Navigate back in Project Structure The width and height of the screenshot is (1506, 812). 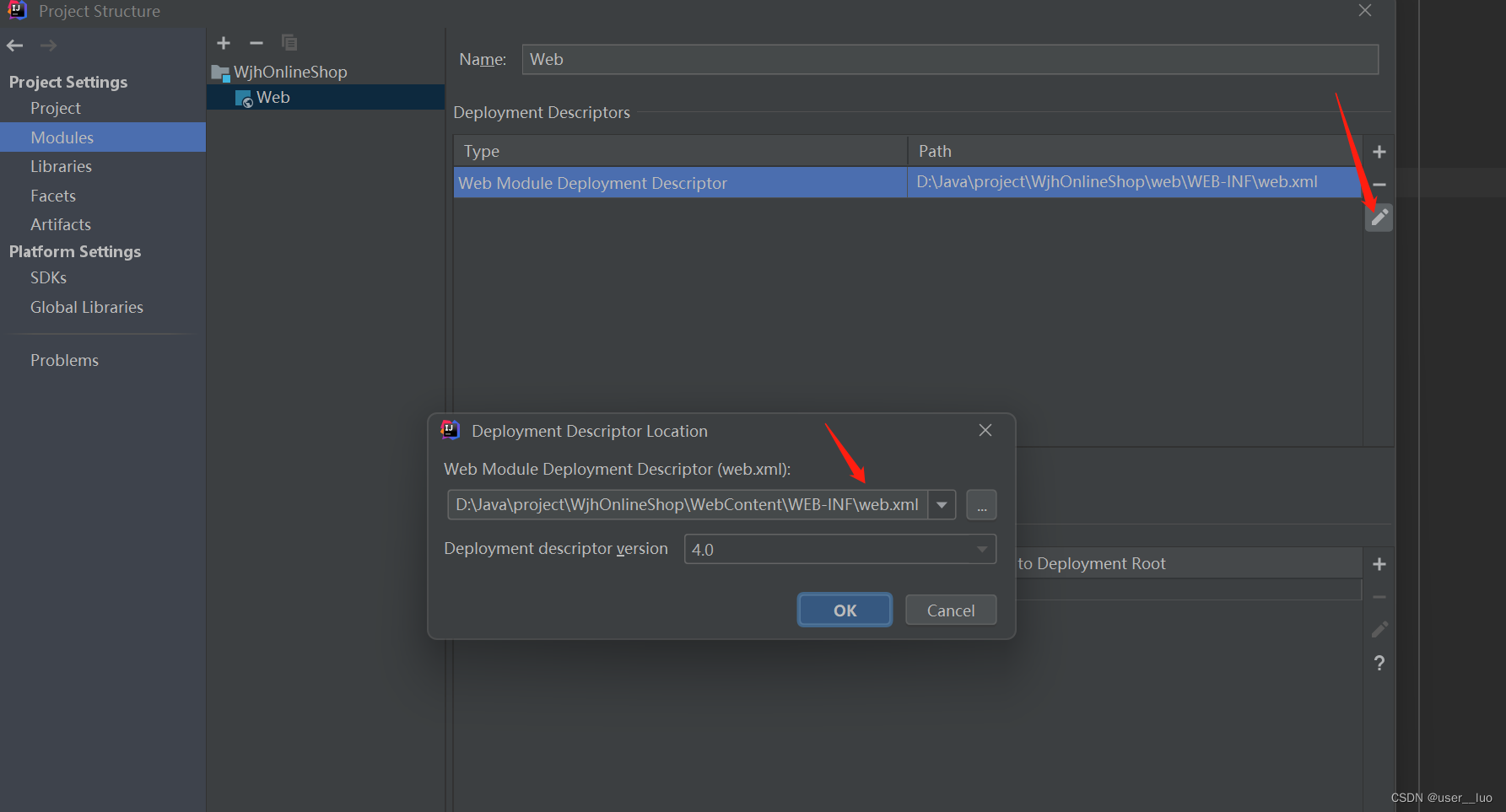click(14, 46)
